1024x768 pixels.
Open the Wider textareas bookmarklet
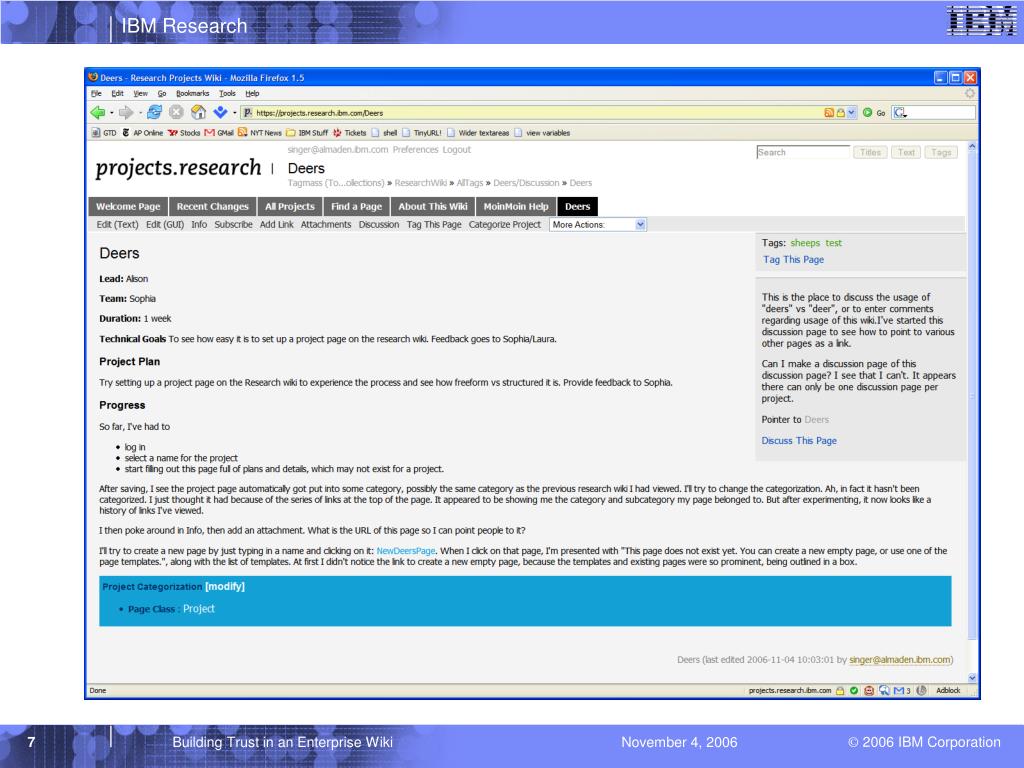[478, 133]
